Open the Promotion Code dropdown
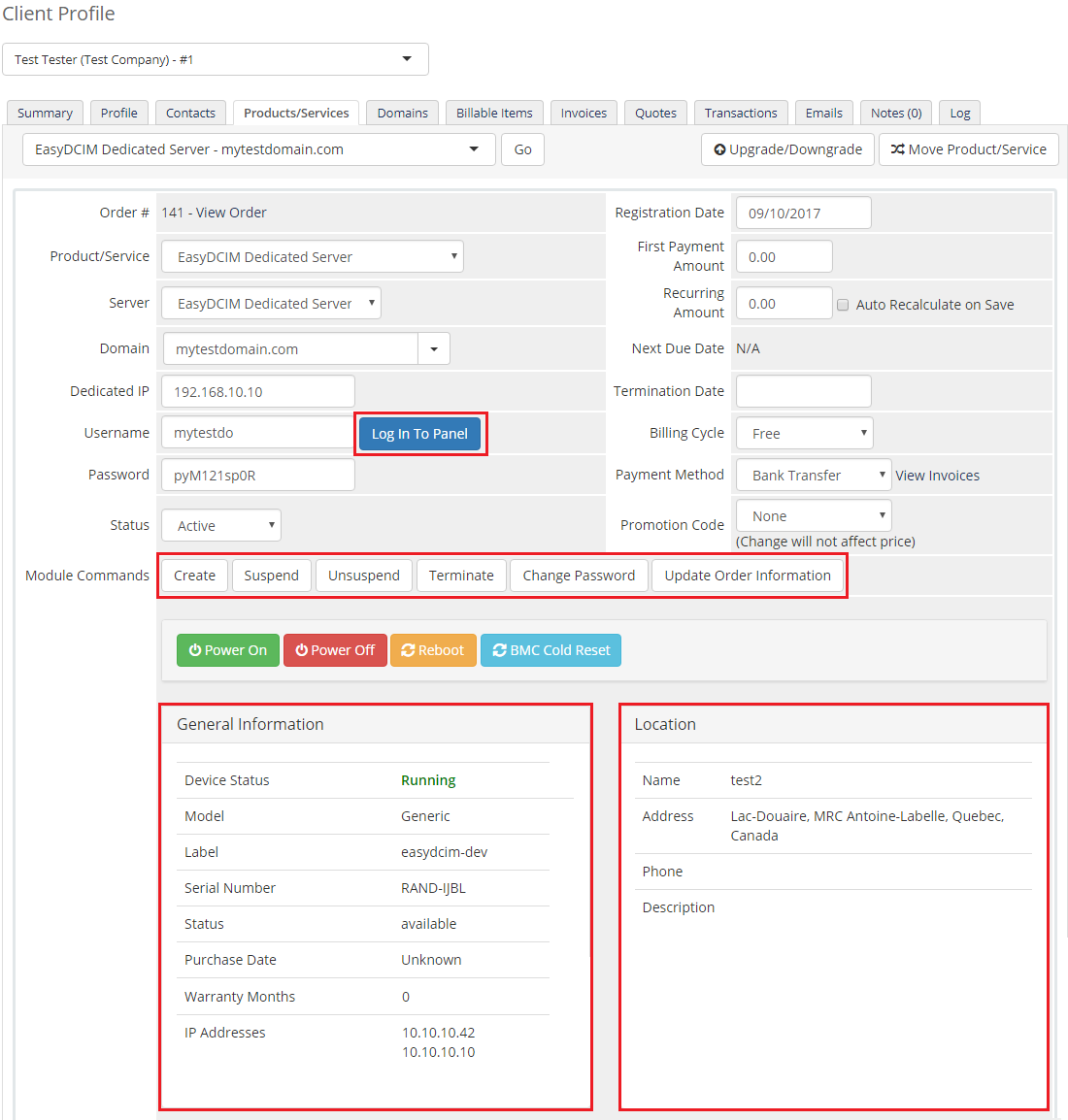The width and height of the screenshot is (1068, 1120). 814,515
